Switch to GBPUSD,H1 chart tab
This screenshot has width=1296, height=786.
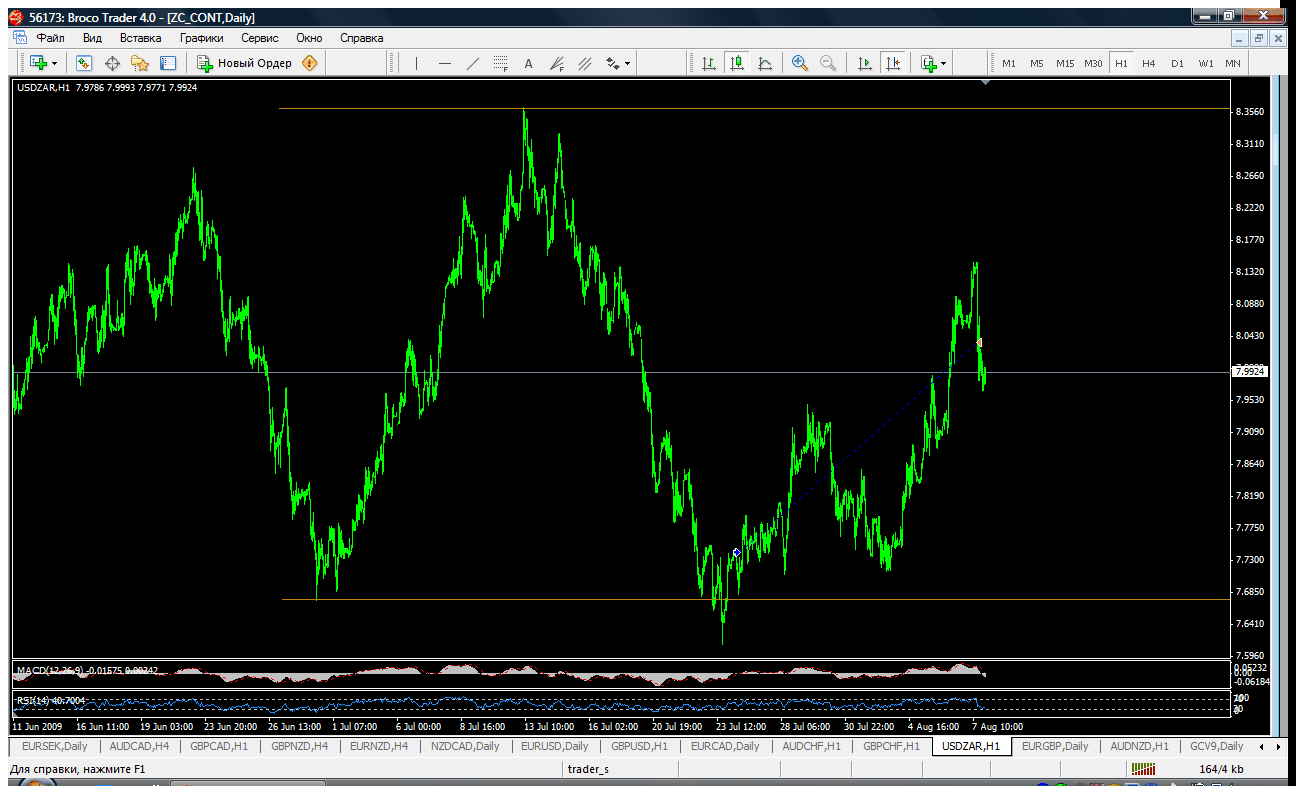click(639, 746)
